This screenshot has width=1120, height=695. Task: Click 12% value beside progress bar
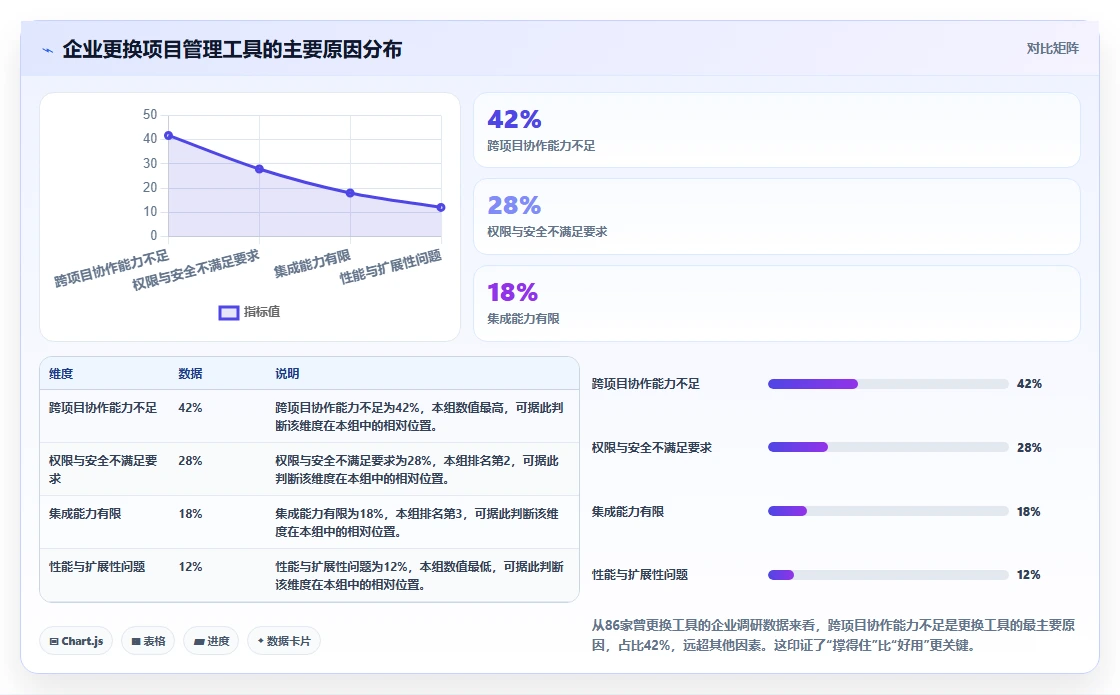click(x=1029, y=575)
